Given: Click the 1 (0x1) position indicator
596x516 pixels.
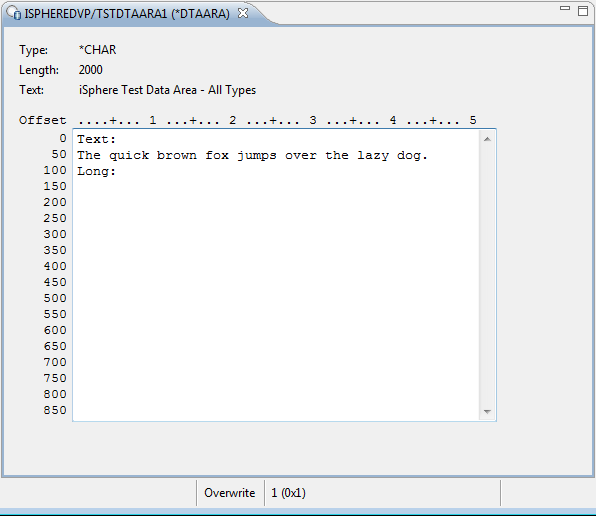Looking at the screenshot, I should pos(288,493).
